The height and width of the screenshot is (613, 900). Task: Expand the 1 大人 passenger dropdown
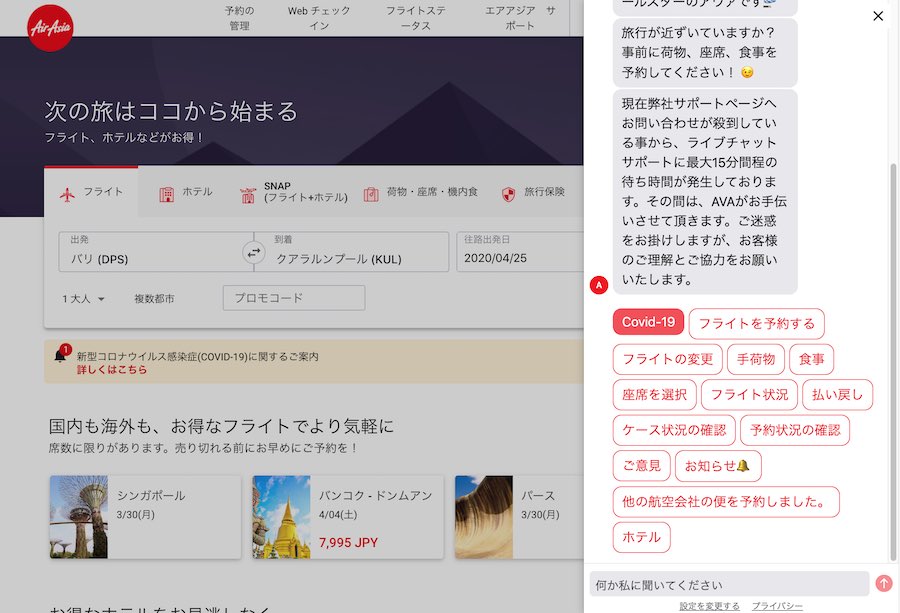click(83, 298)
